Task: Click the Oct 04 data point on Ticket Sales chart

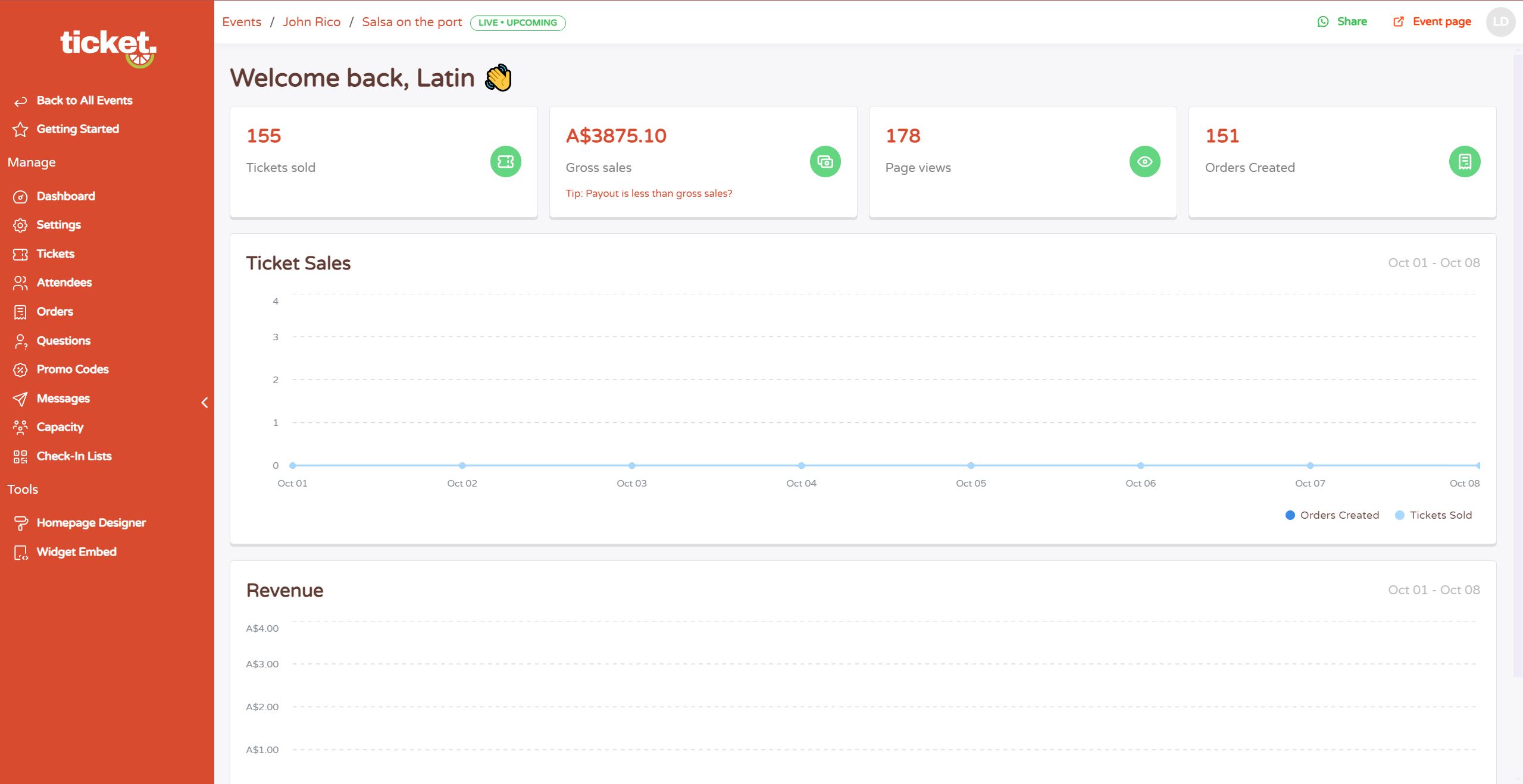Action: point(801,465)
